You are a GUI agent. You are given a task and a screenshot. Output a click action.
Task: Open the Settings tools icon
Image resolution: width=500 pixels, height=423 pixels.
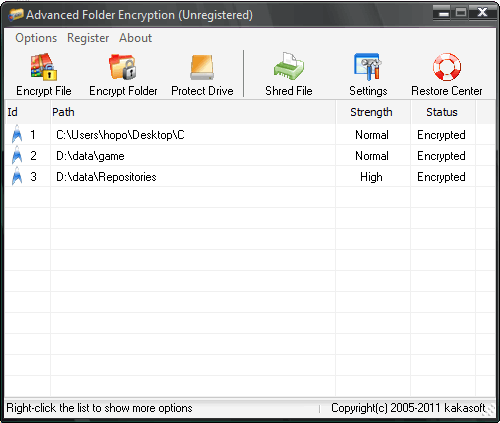(368, 67)
